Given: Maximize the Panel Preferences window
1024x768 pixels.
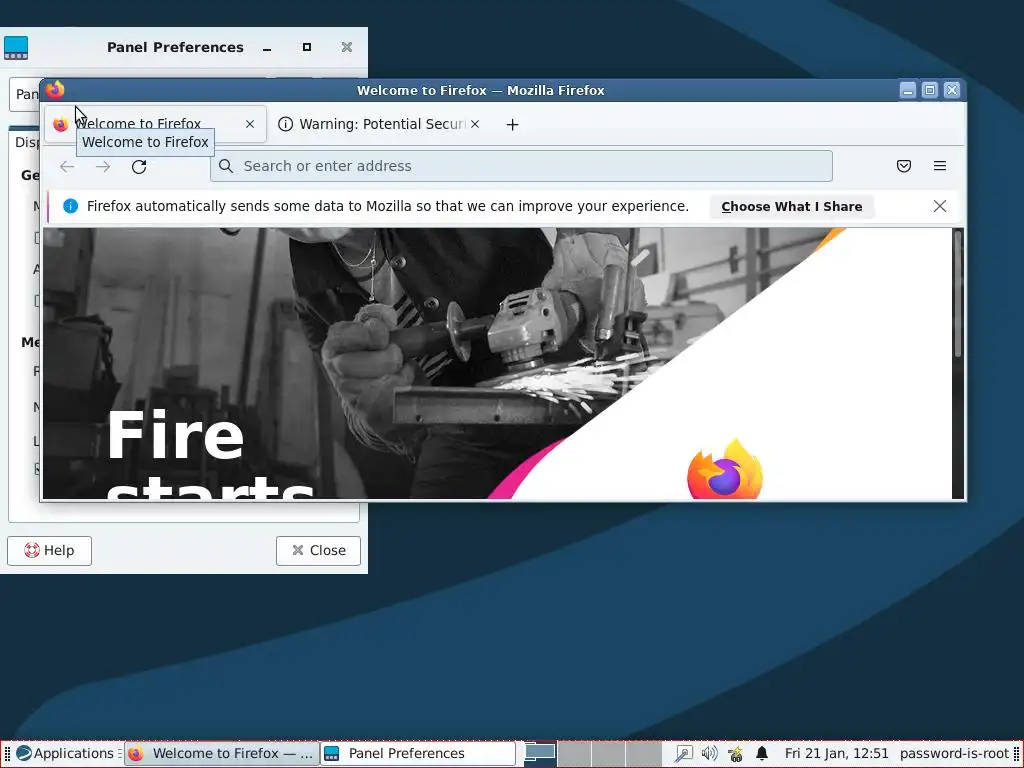Looking at the screenshot, I should [307, 47].
